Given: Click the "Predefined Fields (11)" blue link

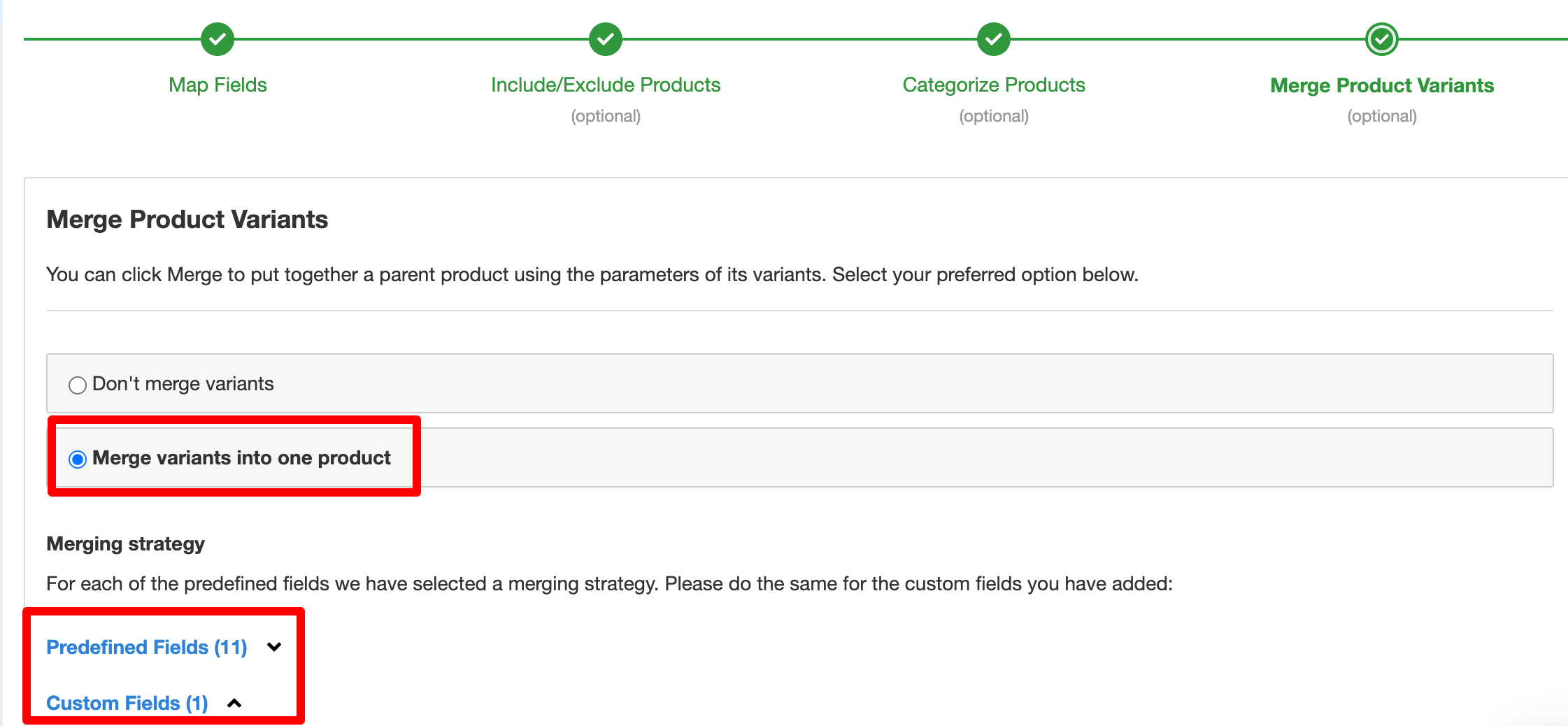Looking at the screenshot, I should 146,647.
